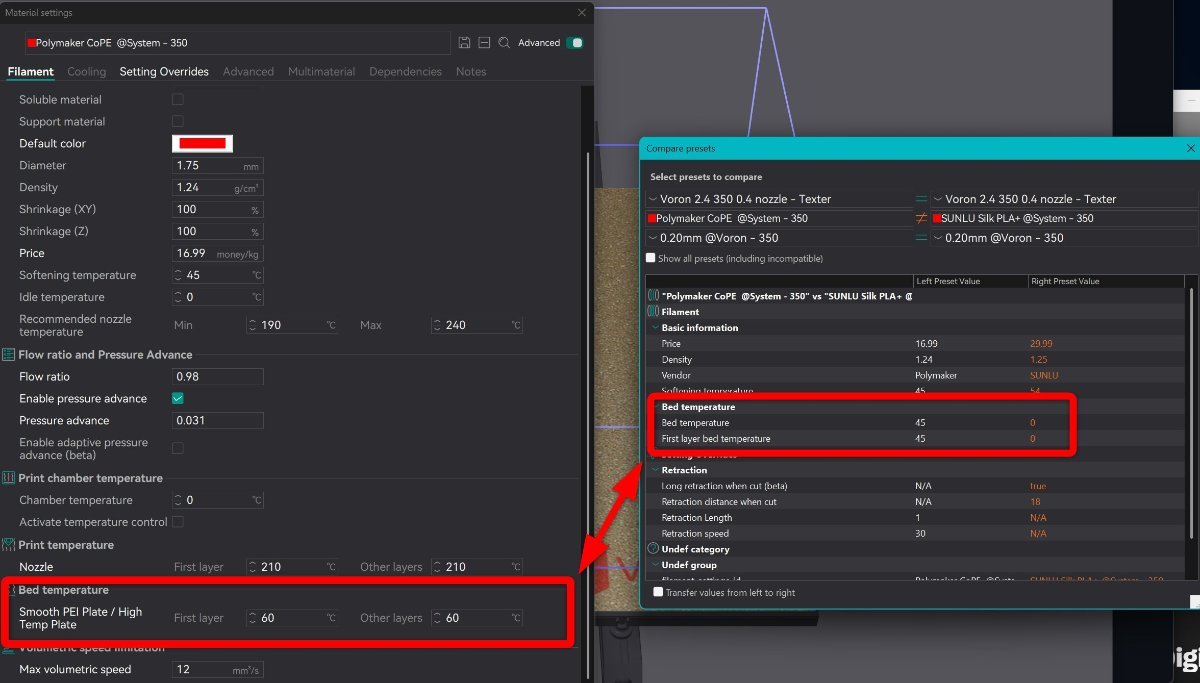Open right 0.20mm @Voron process dropdown
Screen dimensions: 1200x683
pyautogui.click(x=1064, y=238)
